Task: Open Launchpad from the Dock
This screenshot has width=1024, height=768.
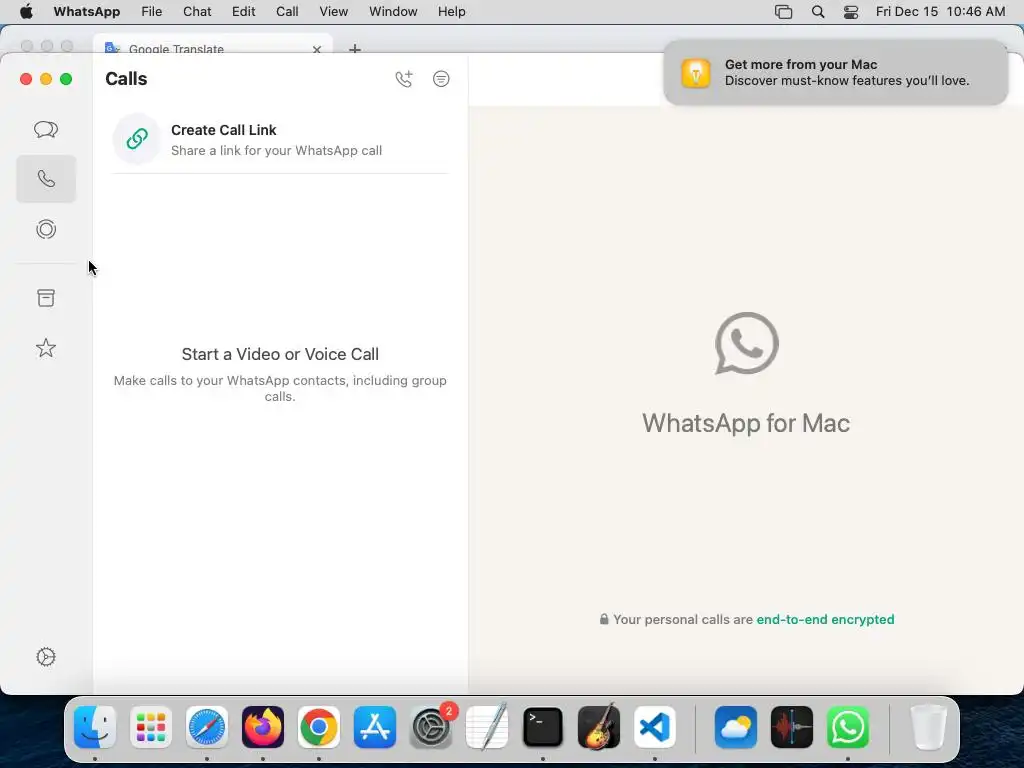Action: click(x=151, y=727)
